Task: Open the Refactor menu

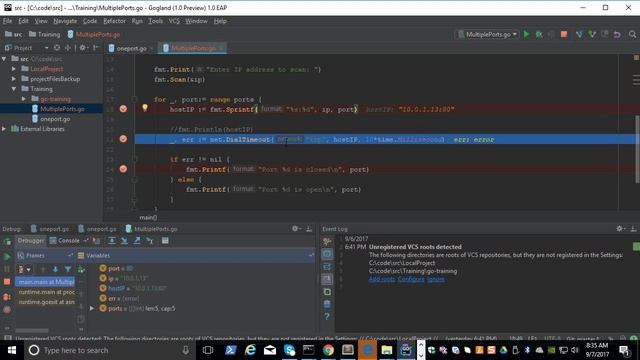Action: pyautogui.click(x=114, y=21)
